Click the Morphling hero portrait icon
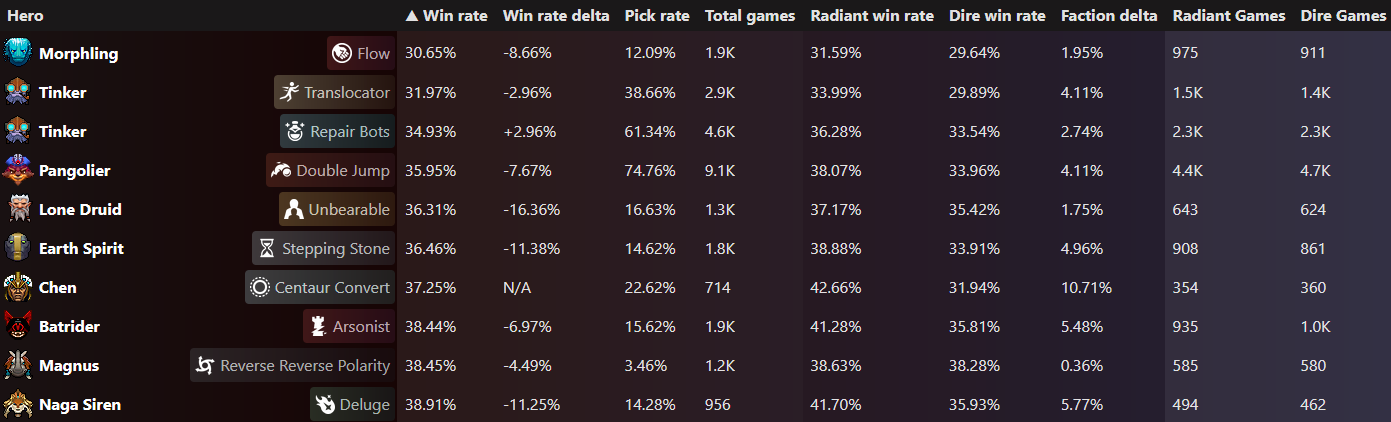This screenshot has height=422, width=1391. pos(18,53)
